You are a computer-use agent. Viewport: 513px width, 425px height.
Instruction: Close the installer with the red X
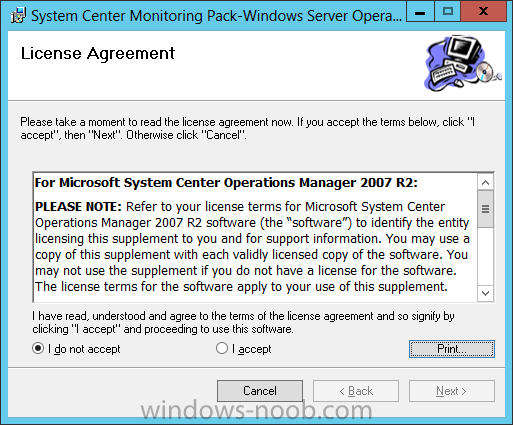[483, 12]
